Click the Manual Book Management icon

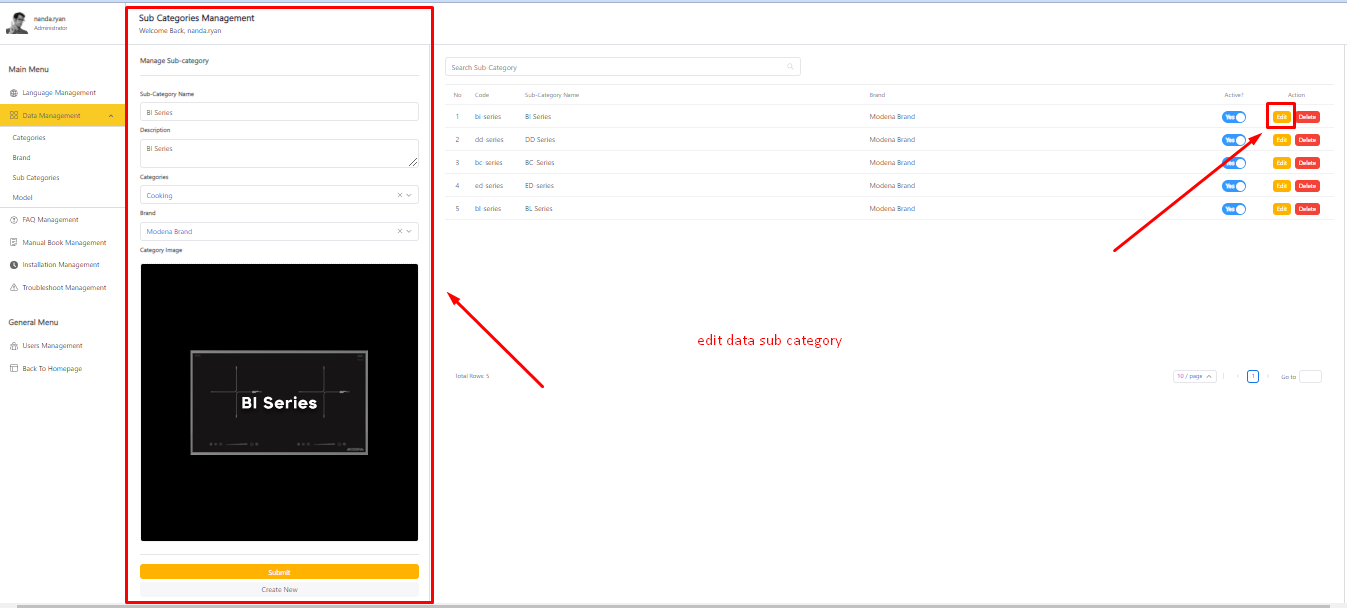point(14,243)
